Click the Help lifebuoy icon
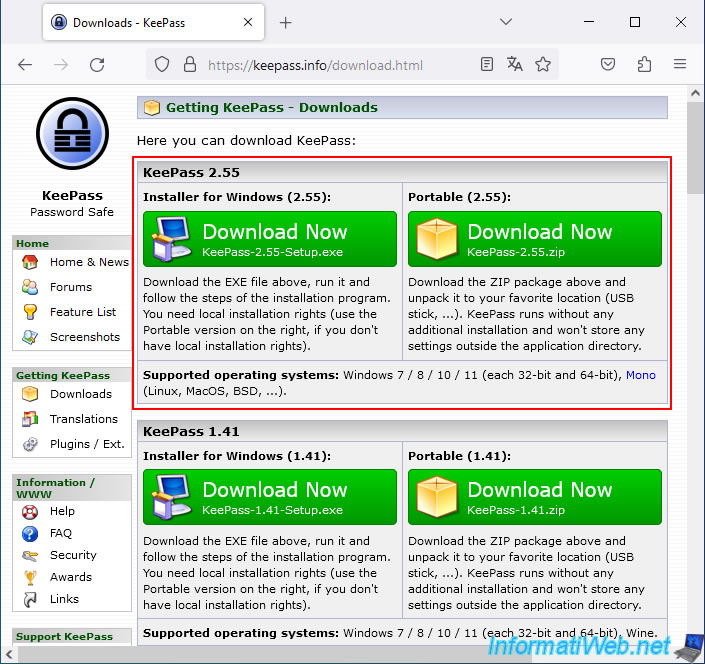705x664 pixels. point(30,512)
